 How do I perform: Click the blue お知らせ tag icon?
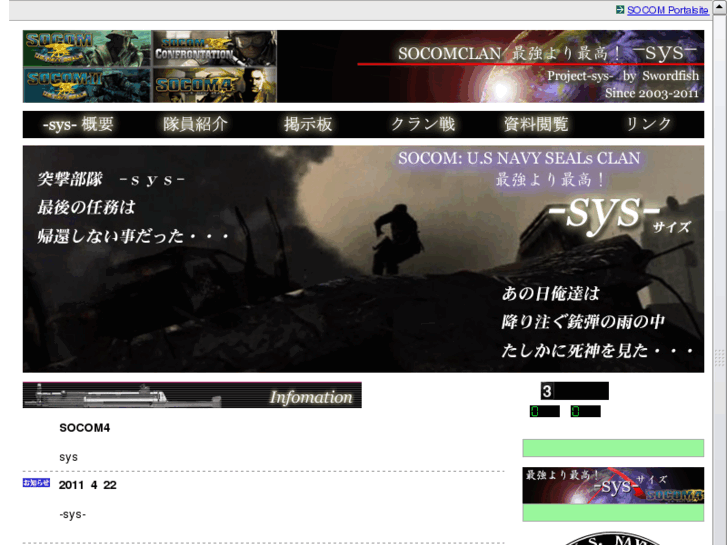click(x=36, y=483)
